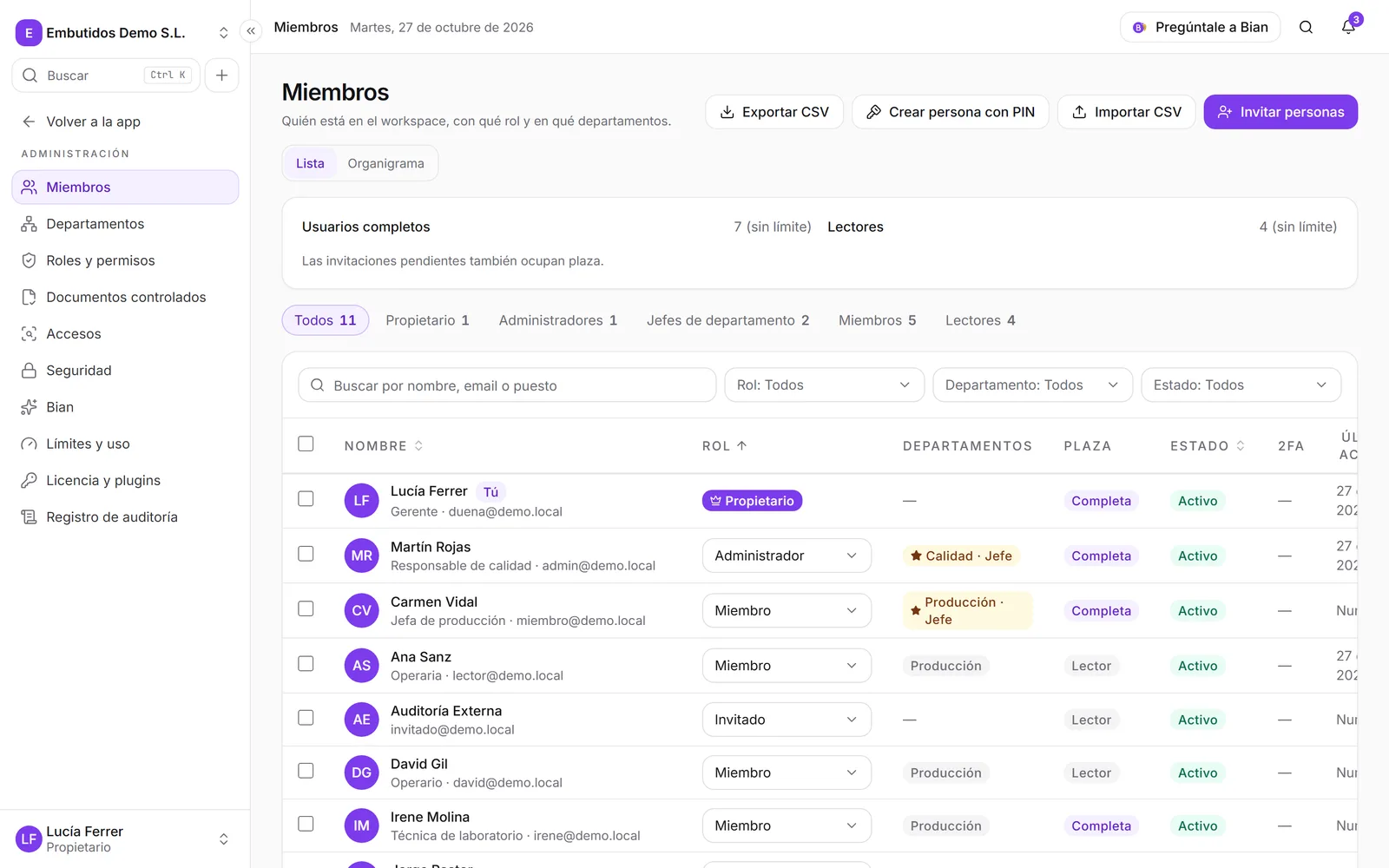Open Pregúntale a Bian assistant

[x=1201, y=27]
